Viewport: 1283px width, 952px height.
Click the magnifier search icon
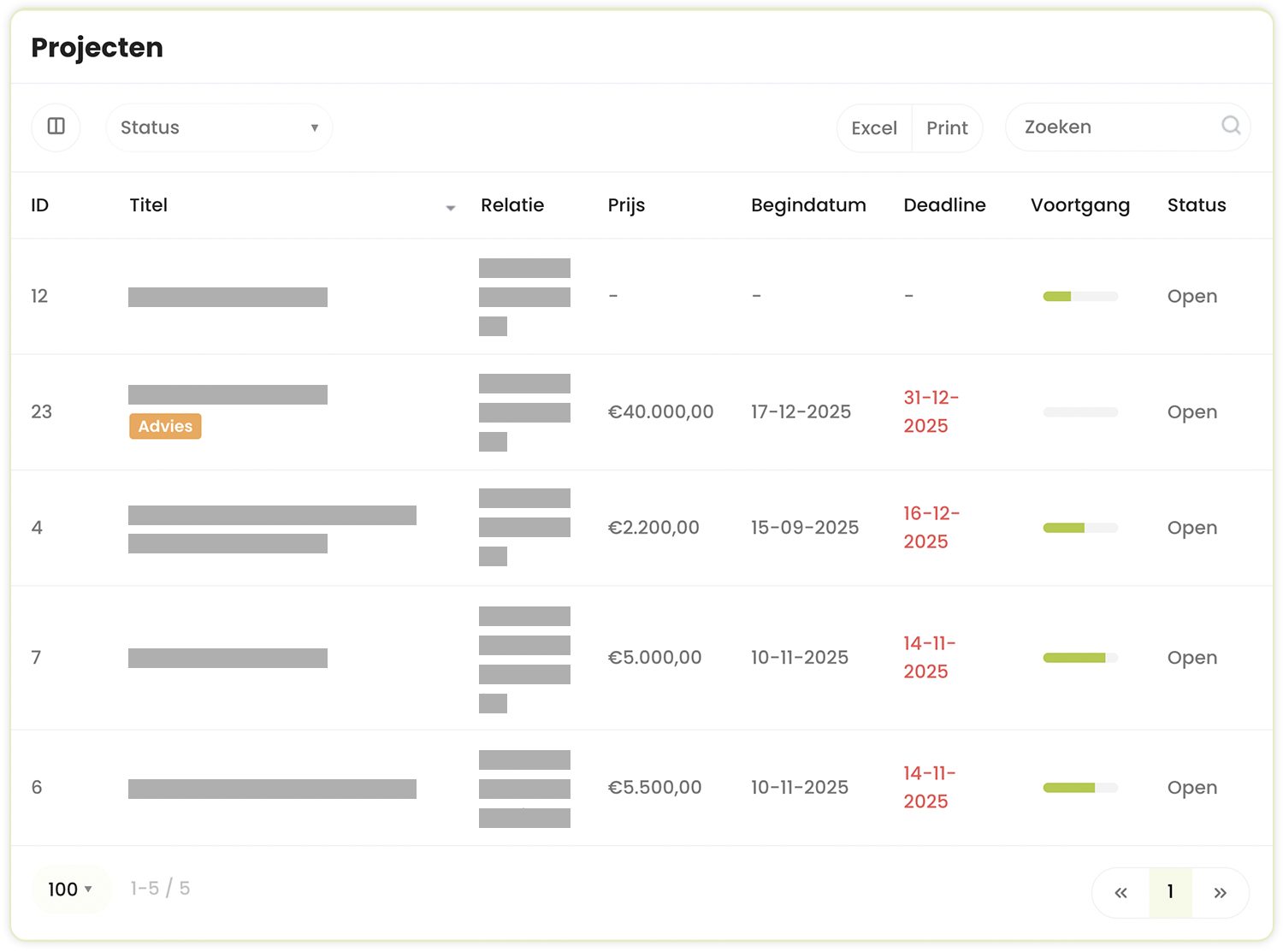[x=1230, y=126]
